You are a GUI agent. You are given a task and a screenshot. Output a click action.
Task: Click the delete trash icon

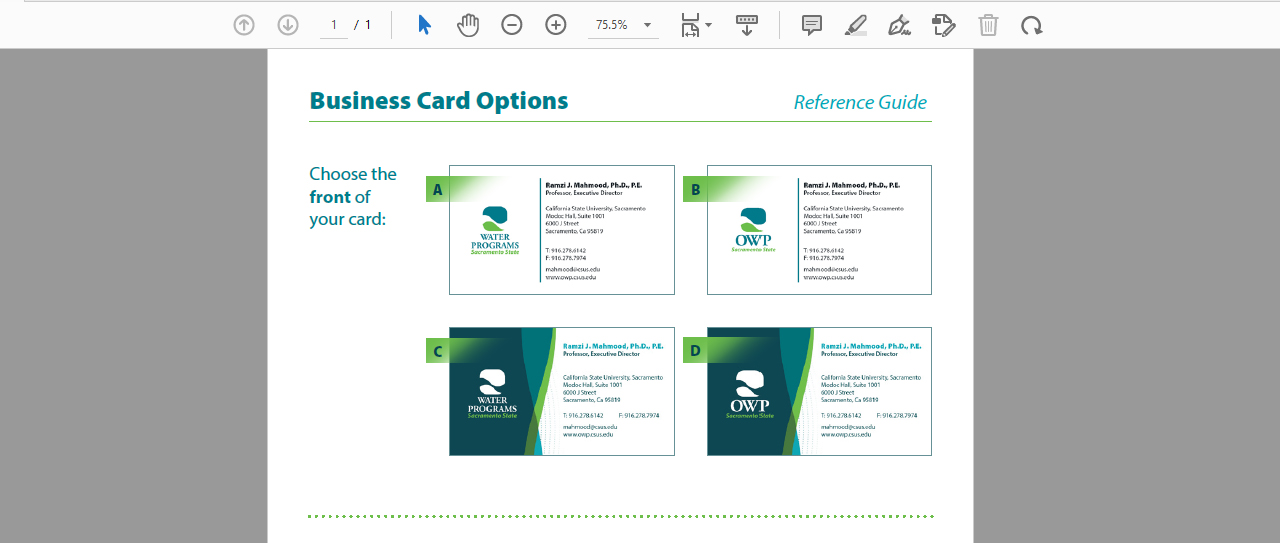(988, 25)
